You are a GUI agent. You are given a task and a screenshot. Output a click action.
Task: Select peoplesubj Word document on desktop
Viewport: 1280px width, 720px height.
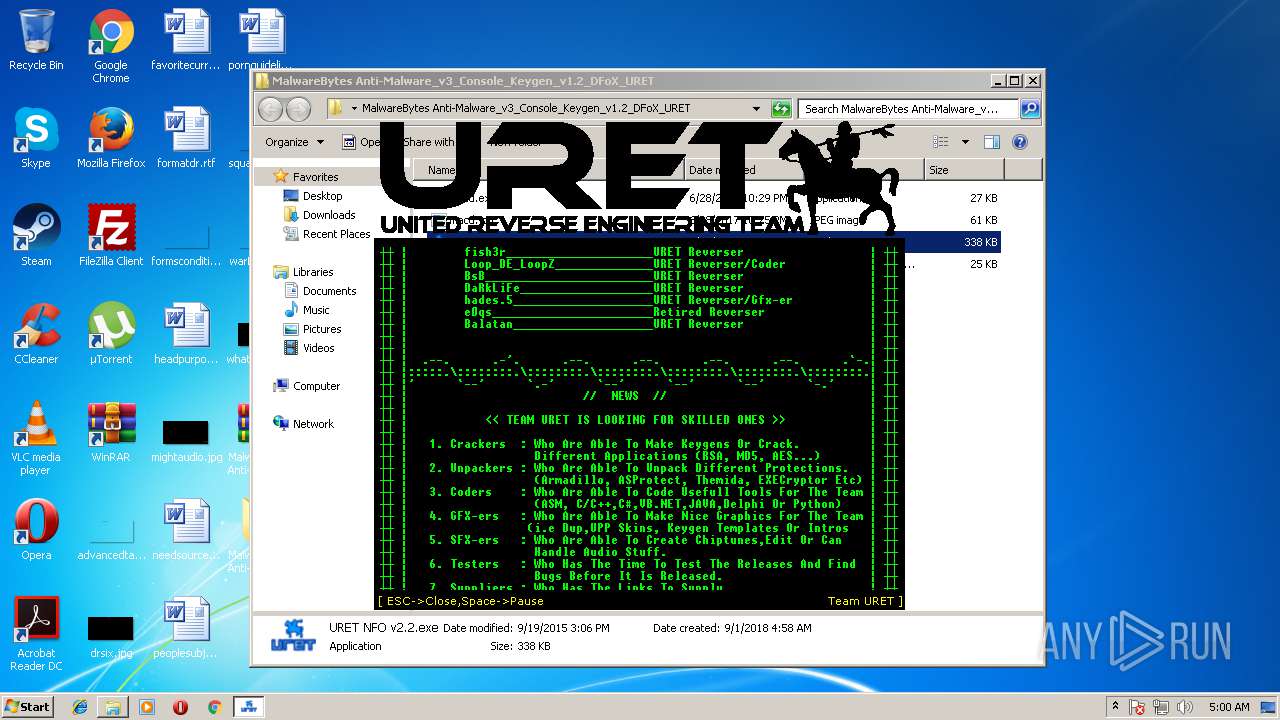(x=186, y=629)
